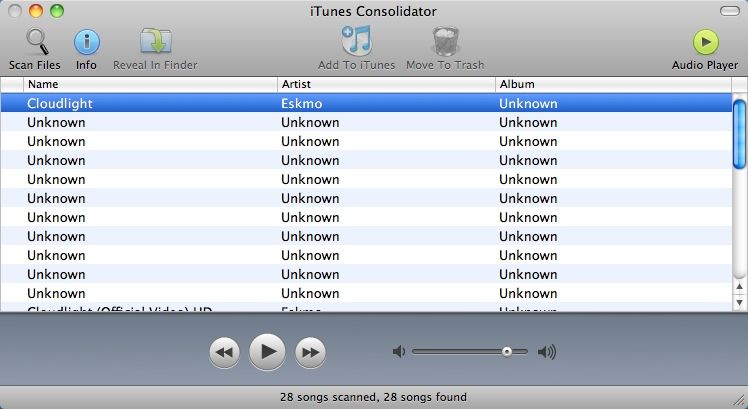Select the Cloudlight song row

click(x=366, y=103)
